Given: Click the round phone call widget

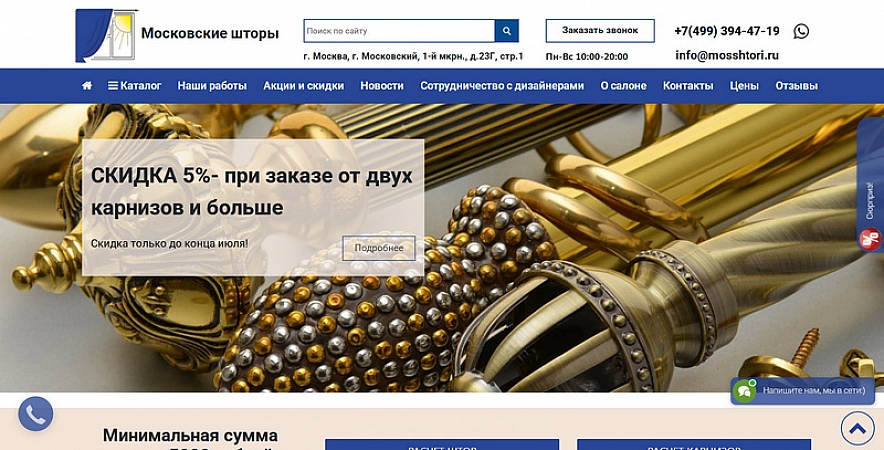Looking at the screenshot, I should [x=36, y=414].
